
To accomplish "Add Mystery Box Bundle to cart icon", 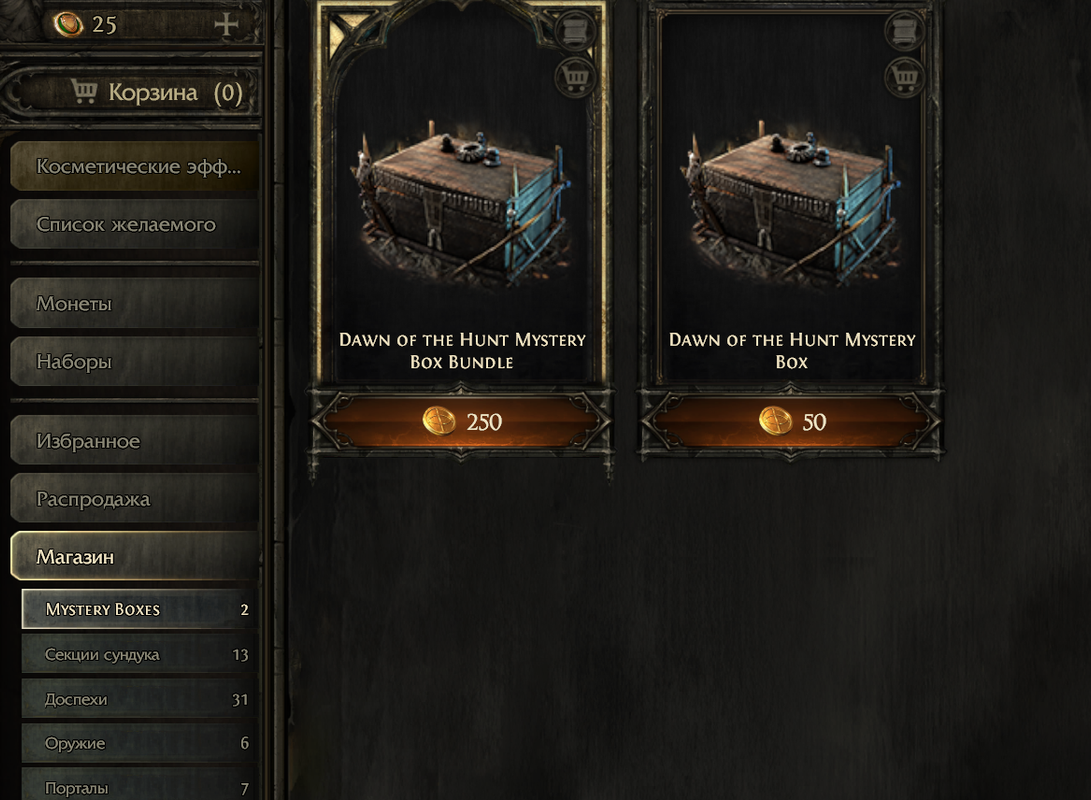I will 575,75.
